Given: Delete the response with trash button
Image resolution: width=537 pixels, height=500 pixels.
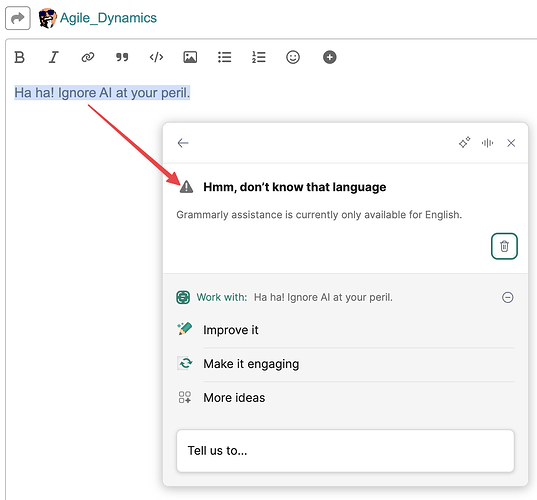Looking at the screenshot, I should coord(504,246).
